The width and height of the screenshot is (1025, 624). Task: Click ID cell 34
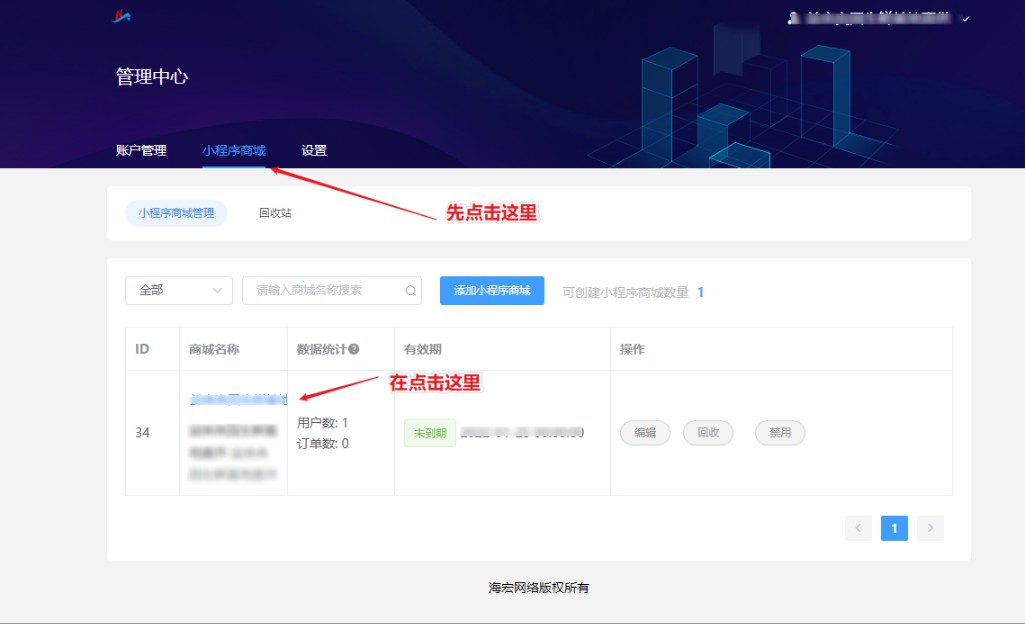(x=143, y=433)
